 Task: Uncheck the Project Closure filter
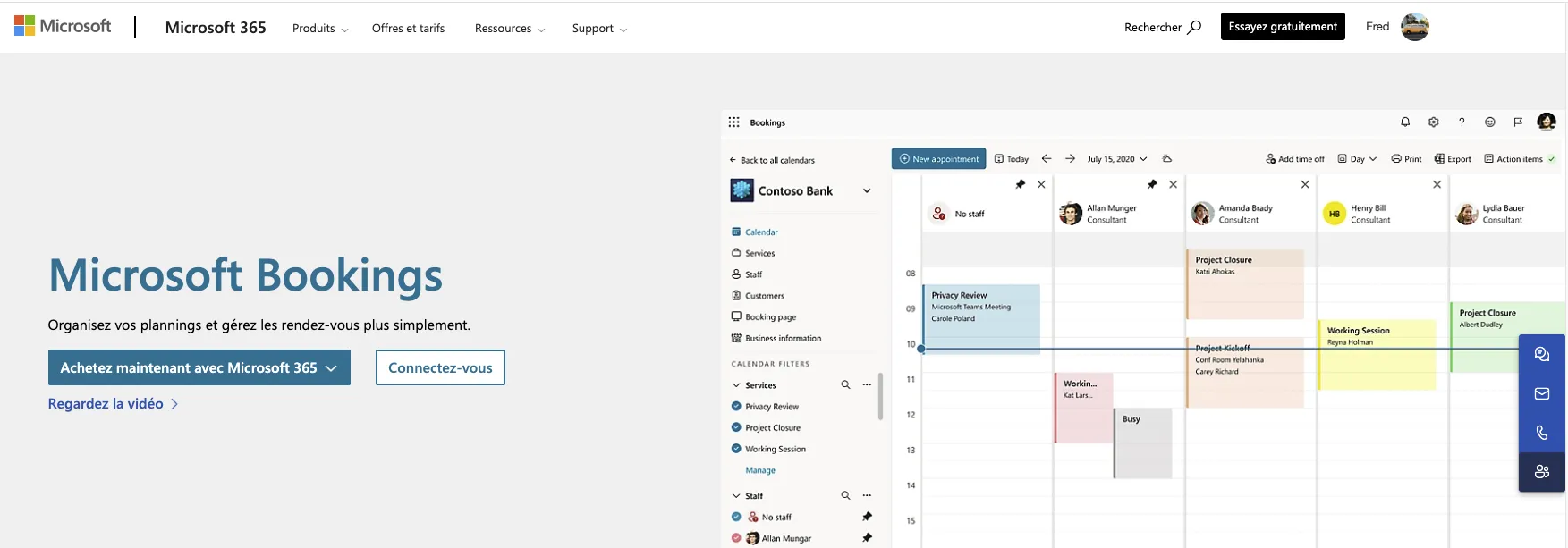(736, 427)
